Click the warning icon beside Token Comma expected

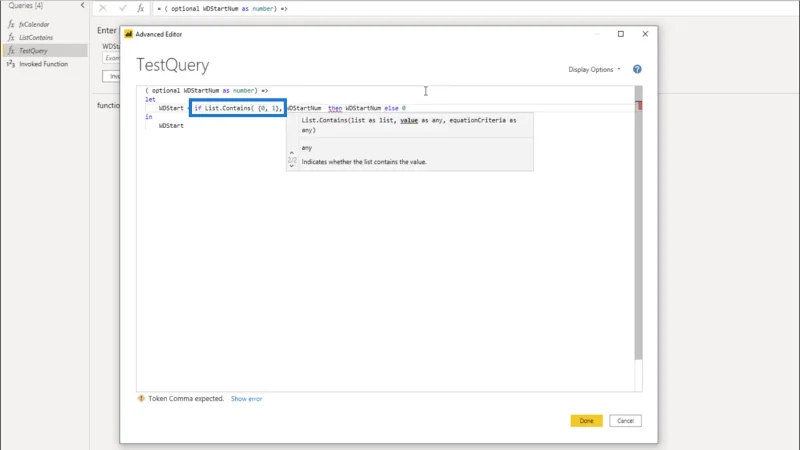[x=141, y=398]
